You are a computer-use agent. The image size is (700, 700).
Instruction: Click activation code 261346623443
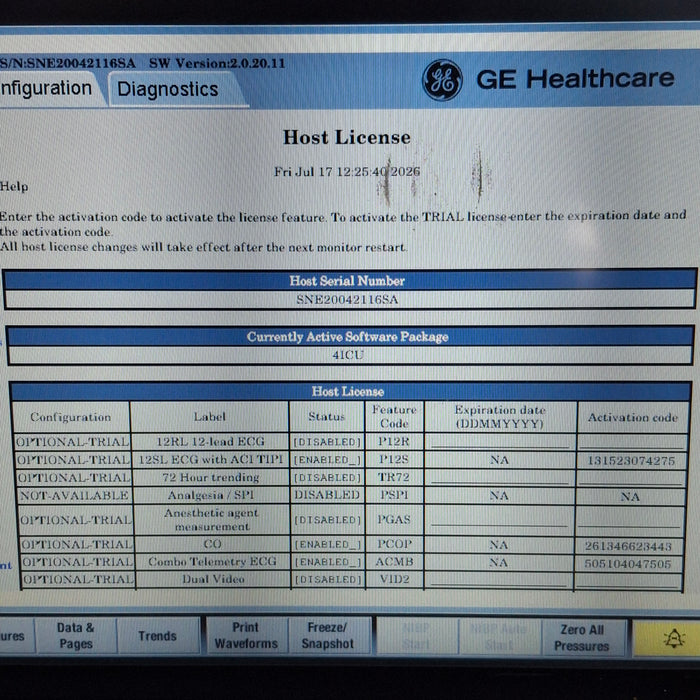click(x=628, y=546)
